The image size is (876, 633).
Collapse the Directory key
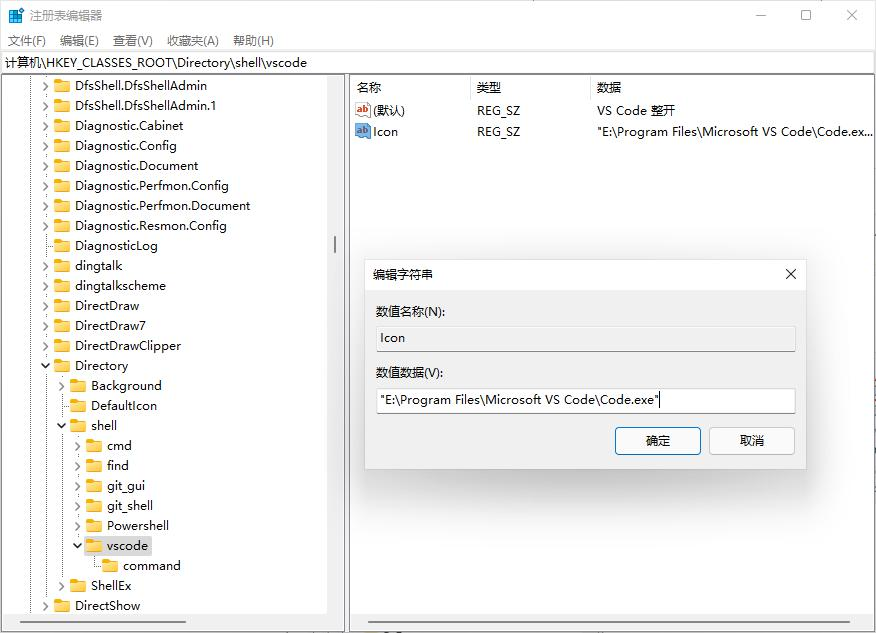point(46,366)
